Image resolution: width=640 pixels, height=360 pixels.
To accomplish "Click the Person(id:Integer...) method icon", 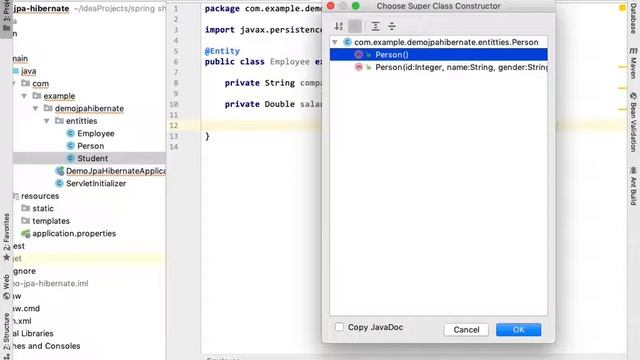I will (359, 67).
